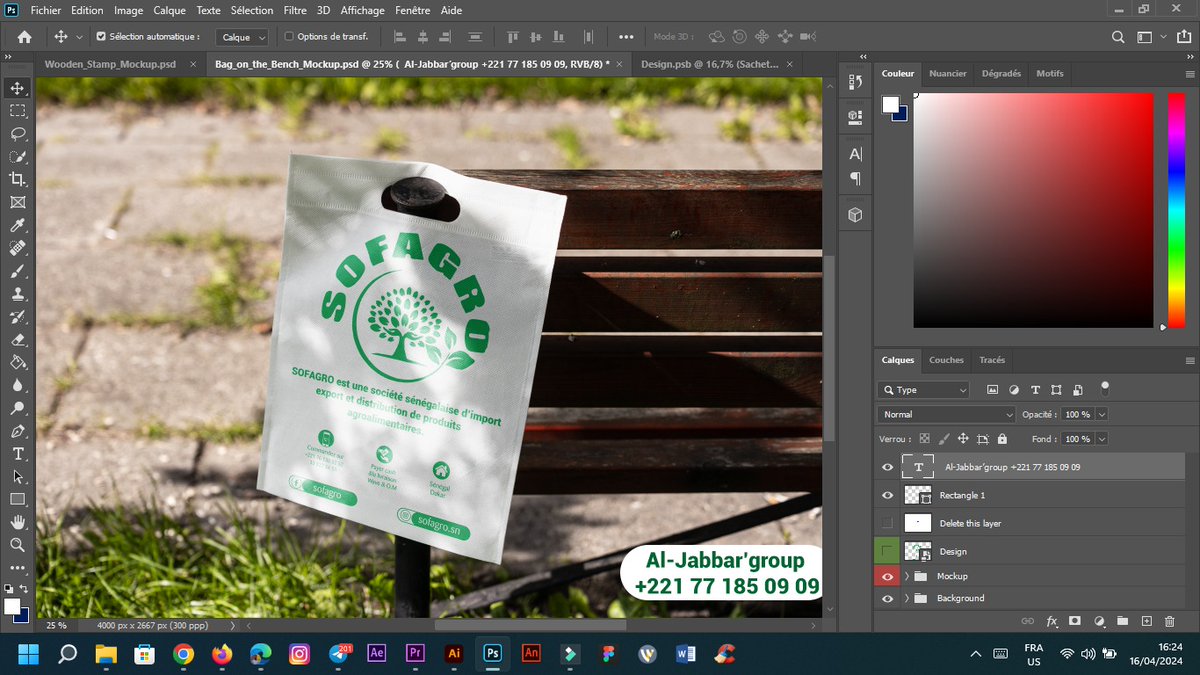This screenshot has height=675, width=1200.
Task: Expand the Background group
Action: 907,598
